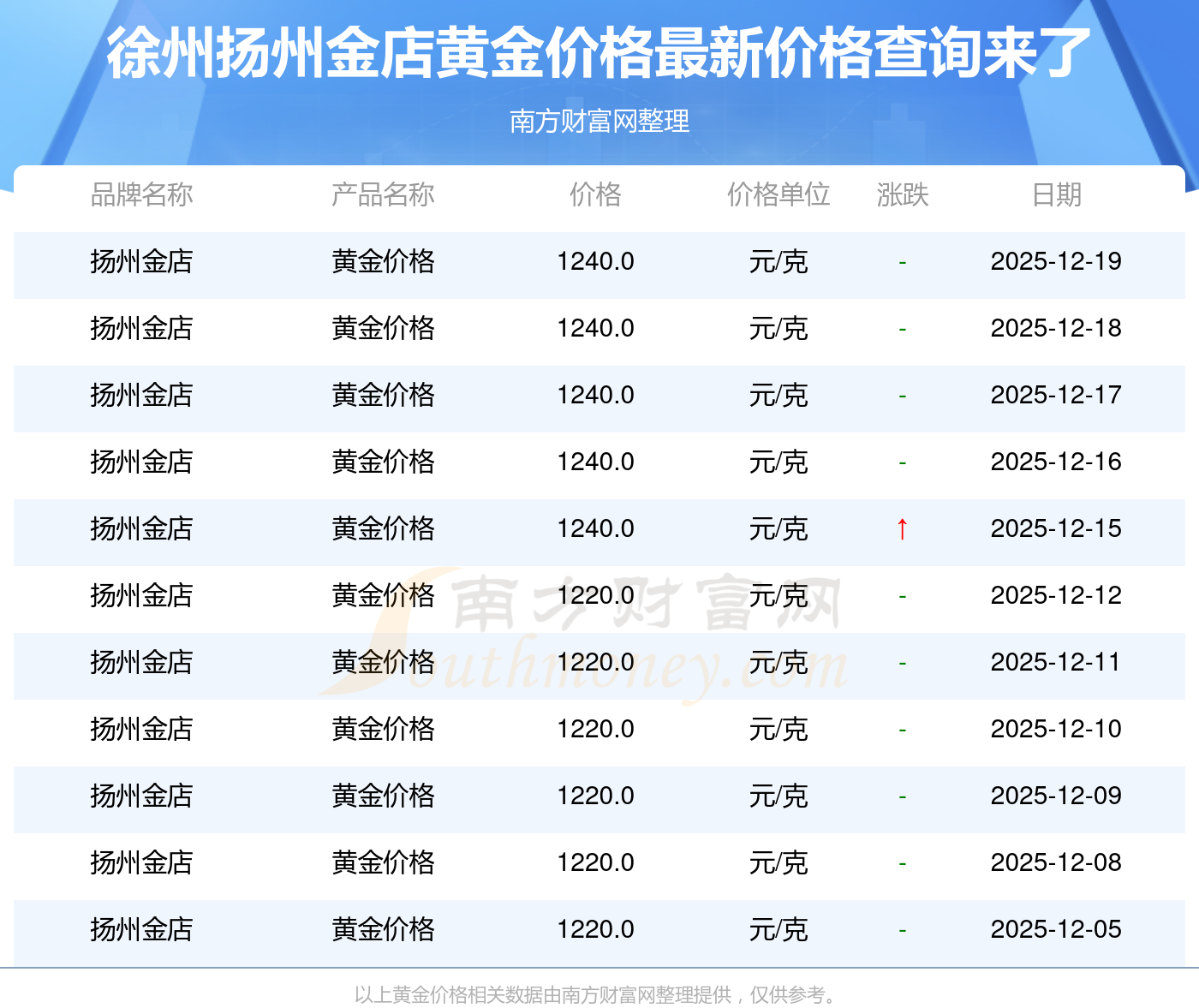Select the 产品名称 column header
Image resolution: width=1199 pixels, height=1008 pixels.
[x=383, y=194]
